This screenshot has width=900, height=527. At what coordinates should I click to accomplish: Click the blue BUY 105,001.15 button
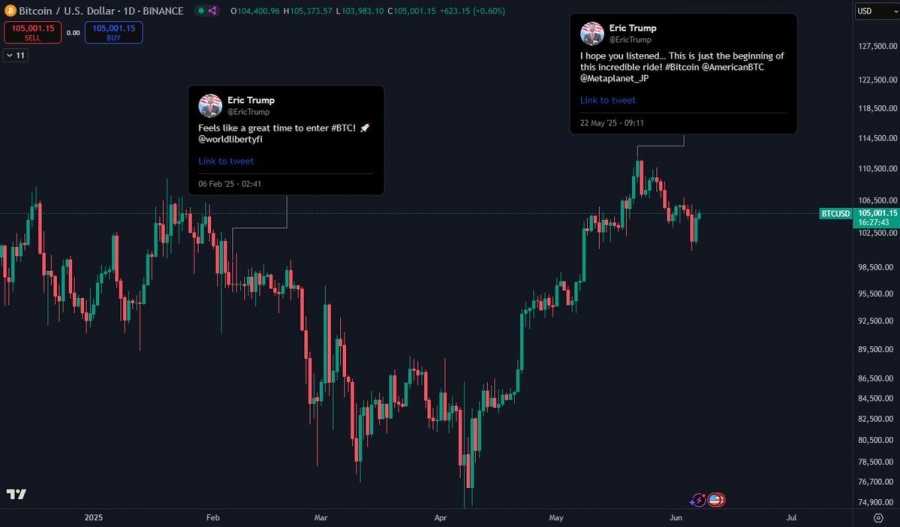click(x=114, y=32)
